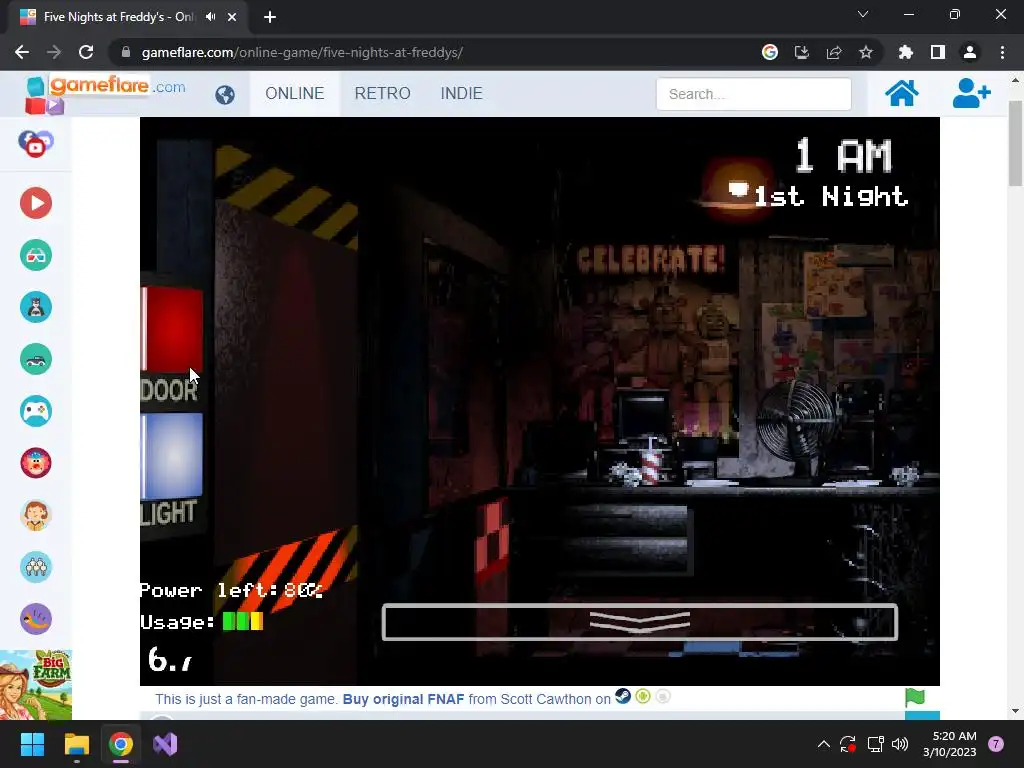1024x768 pixels.
Task: Bookmark this page with star icon
Action: click(x=866, y=52)
